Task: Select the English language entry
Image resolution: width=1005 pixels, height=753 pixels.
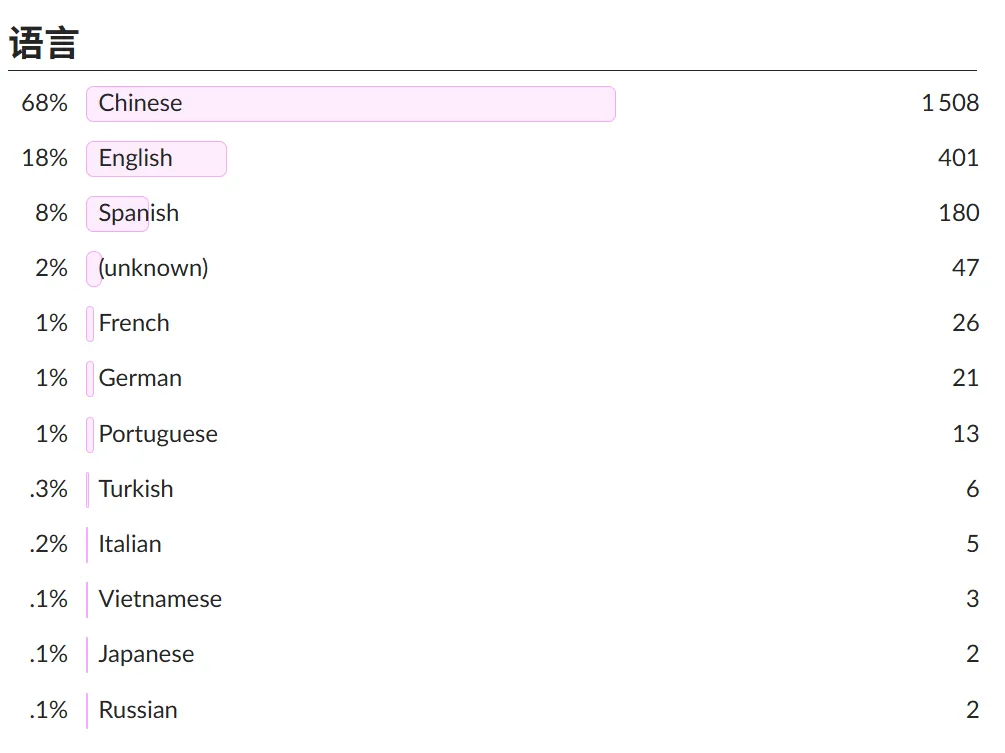Action: [135, 158]
